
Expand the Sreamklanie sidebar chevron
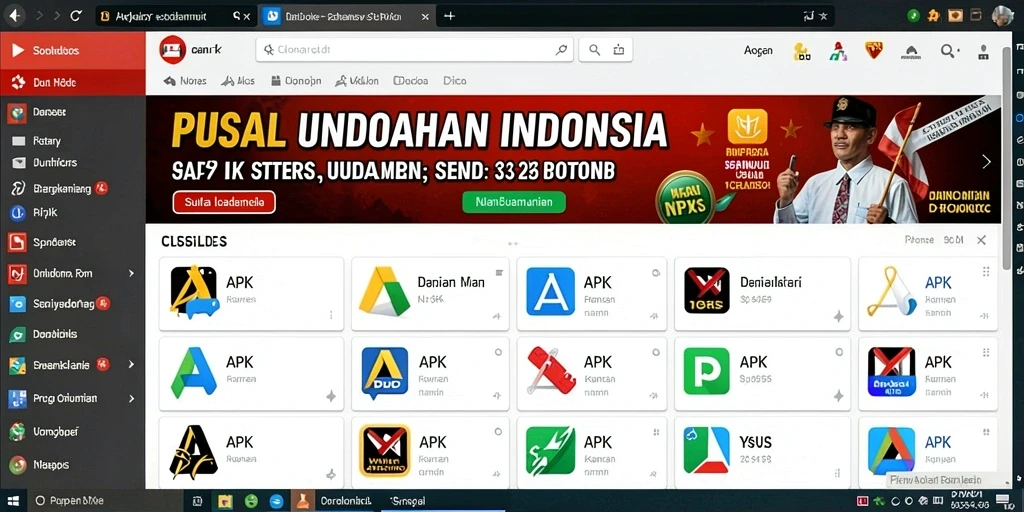click(x=131, y=364)
